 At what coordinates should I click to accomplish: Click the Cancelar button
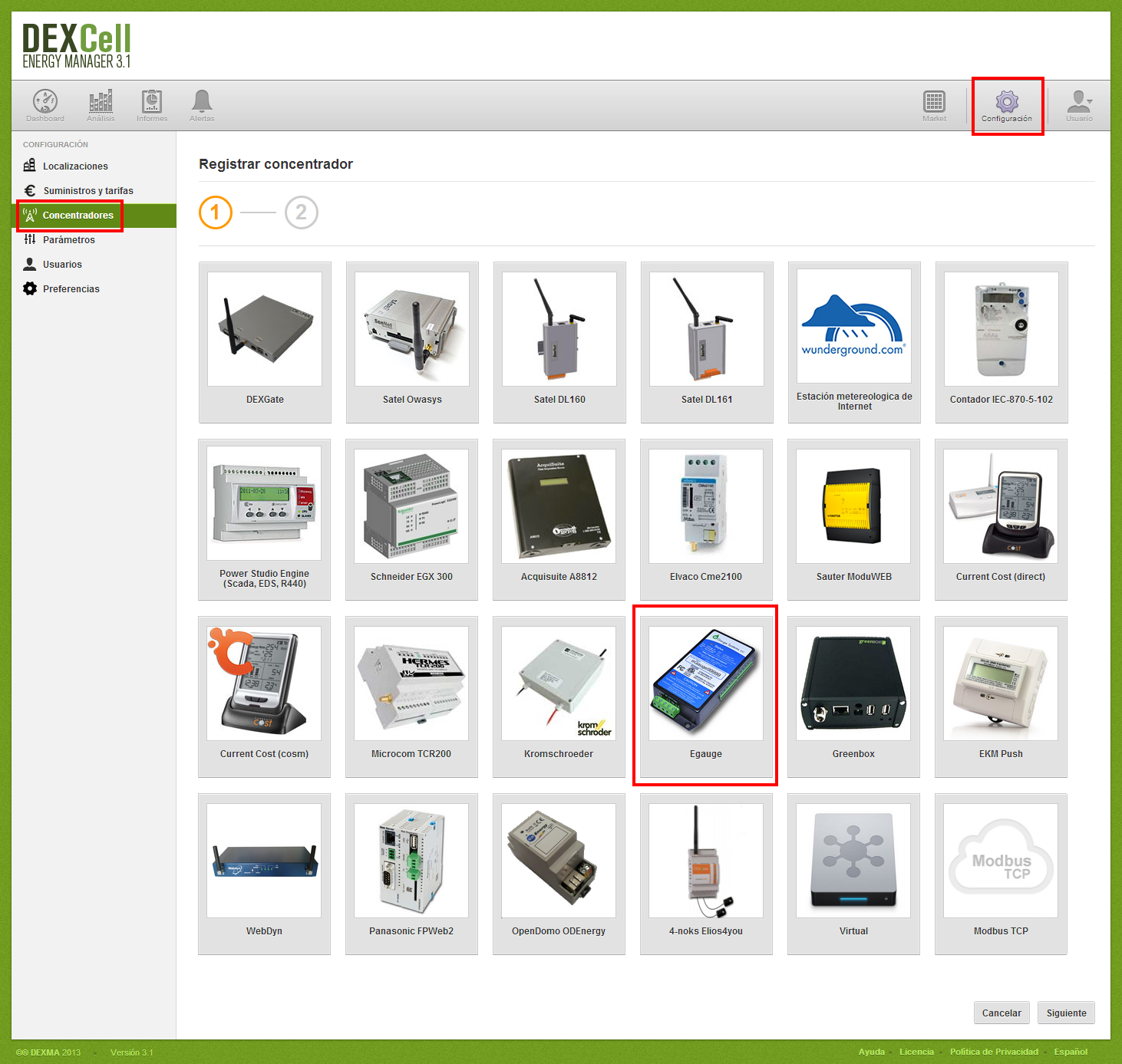tap(1002, 1013)
